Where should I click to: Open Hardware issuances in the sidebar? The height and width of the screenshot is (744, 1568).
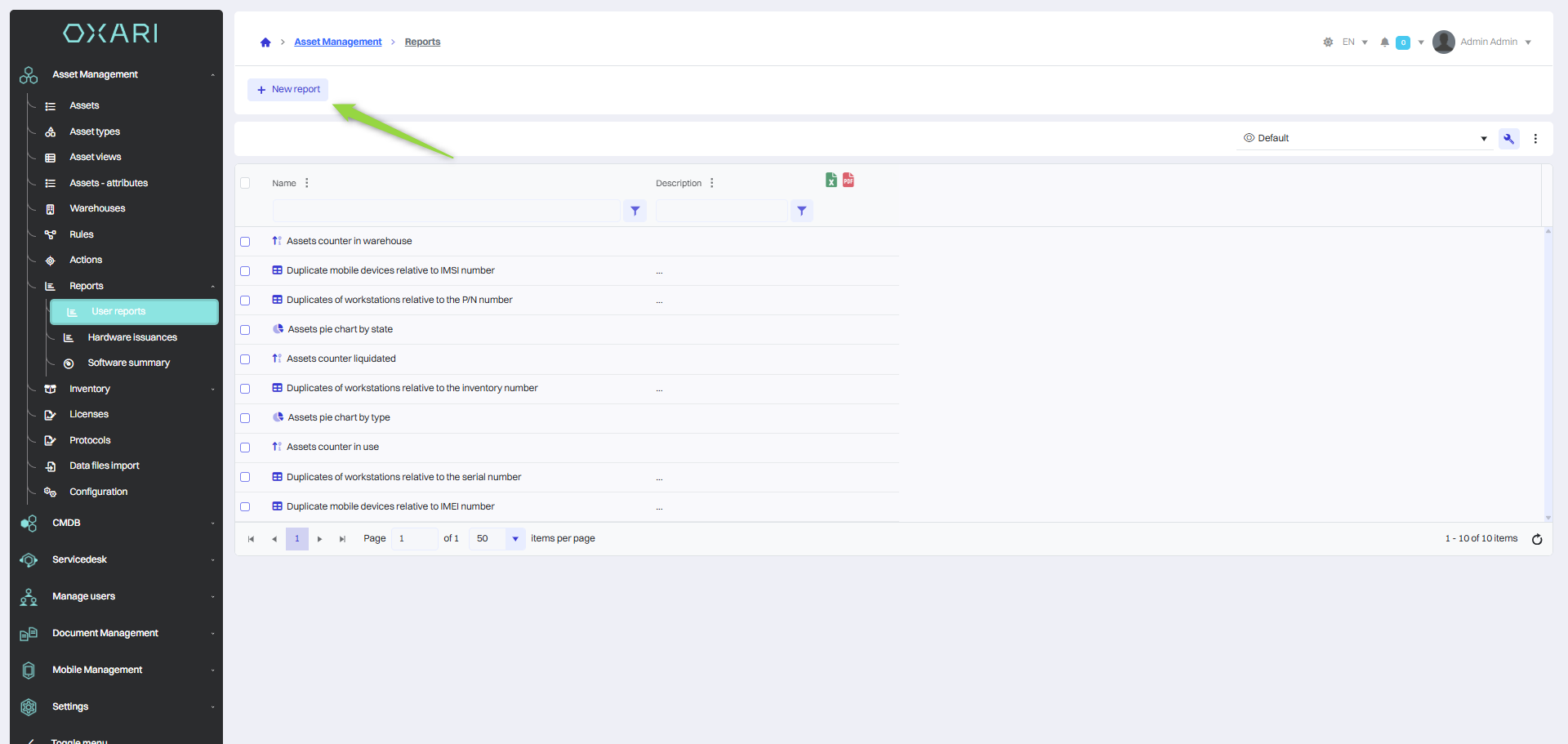(x=132, y=337)
